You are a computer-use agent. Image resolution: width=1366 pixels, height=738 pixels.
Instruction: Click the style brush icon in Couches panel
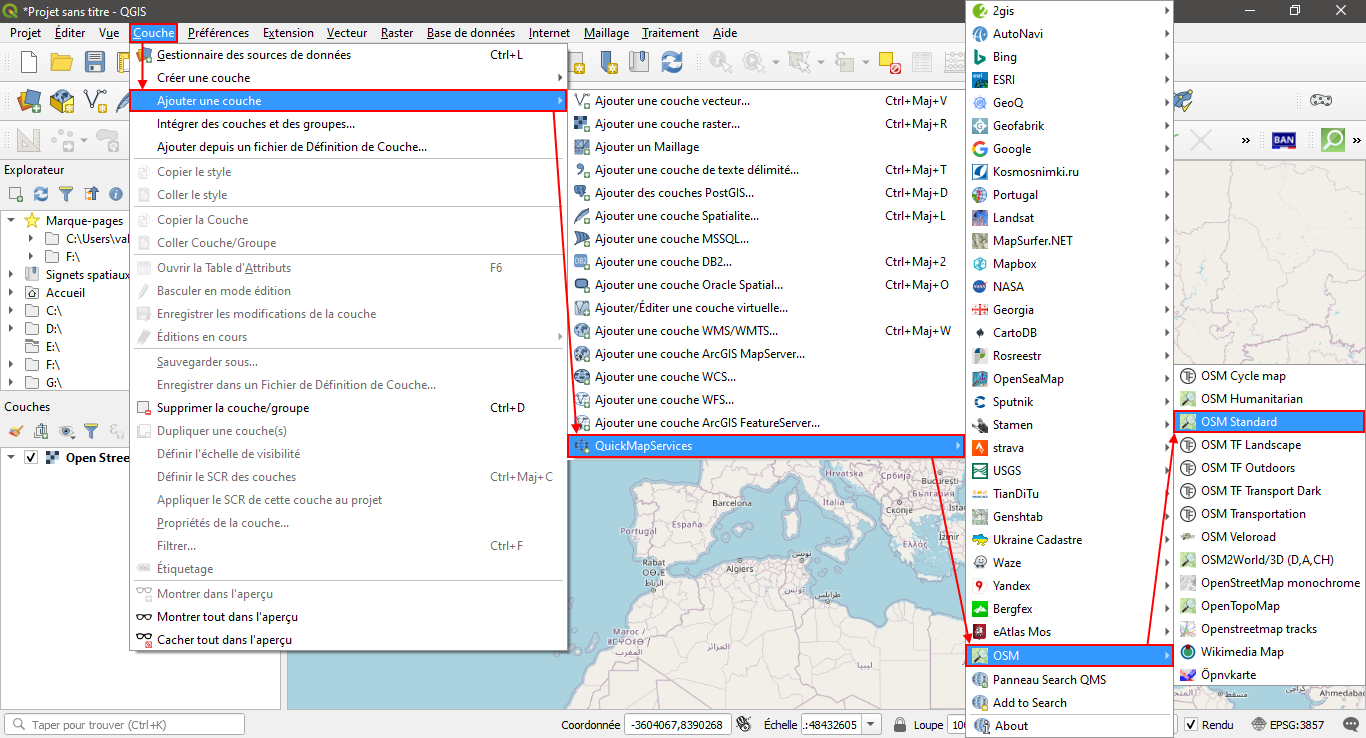(x=16, y=431)
